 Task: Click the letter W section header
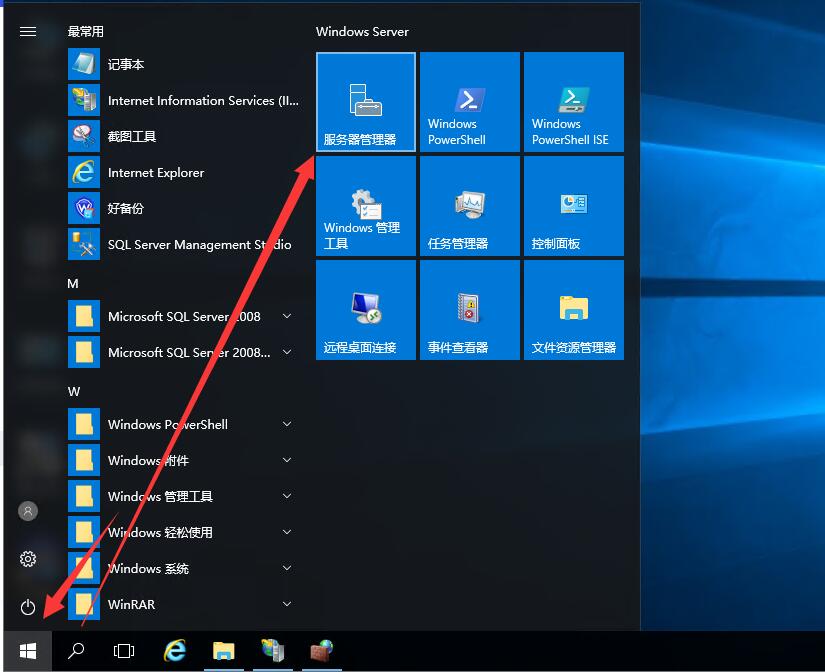click(x=74, y=392)
